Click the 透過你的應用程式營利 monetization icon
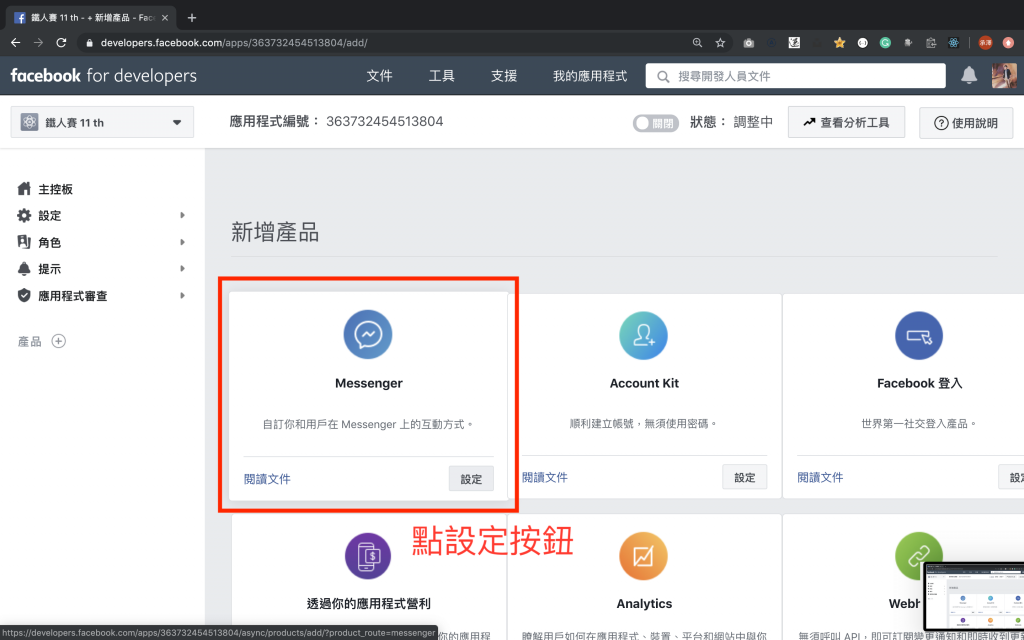This screenshot has width=1024, height=640. tap(368, 556)
